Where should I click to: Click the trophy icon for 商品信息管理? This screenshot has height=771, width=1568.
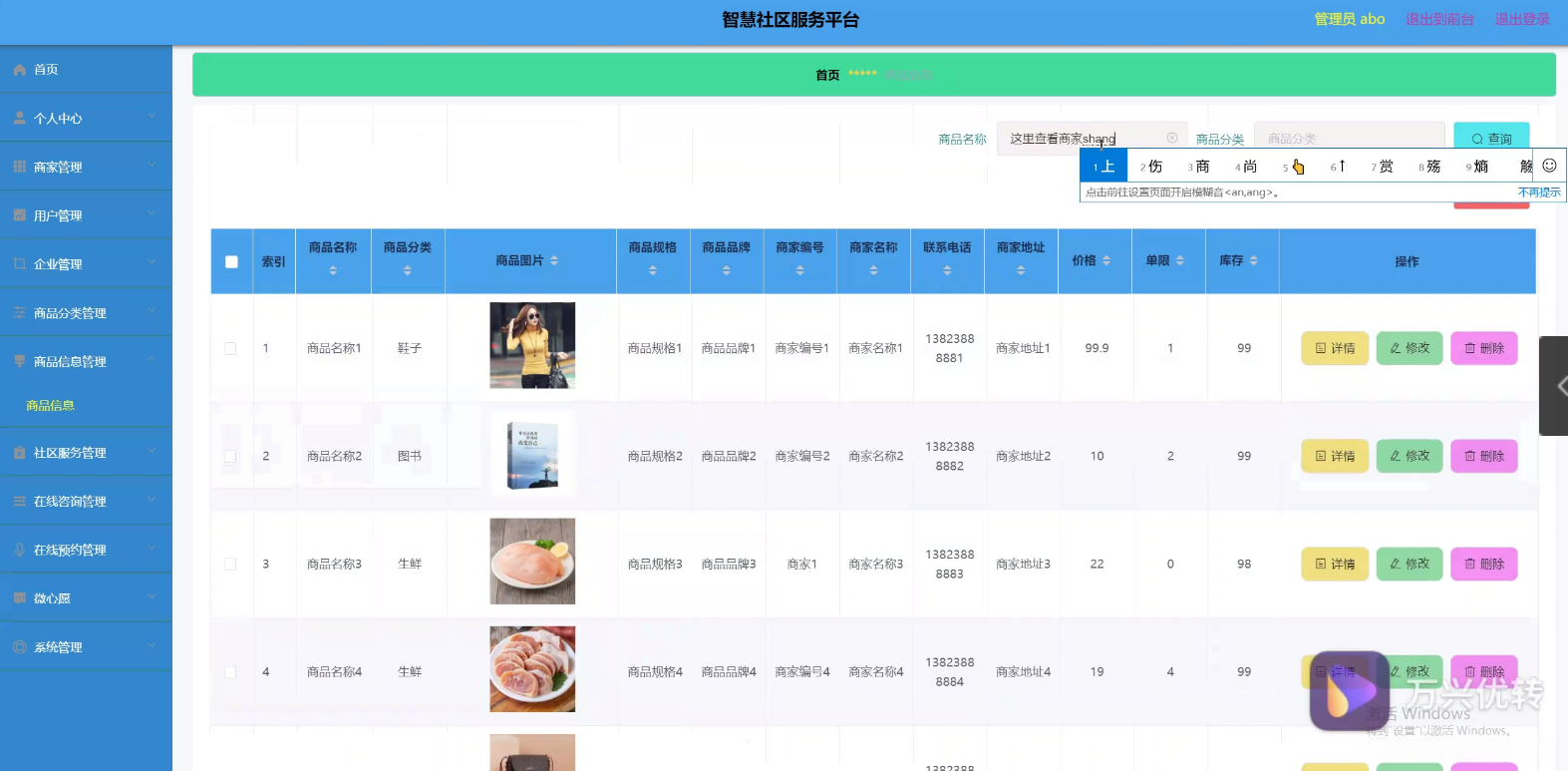point(20,361)
